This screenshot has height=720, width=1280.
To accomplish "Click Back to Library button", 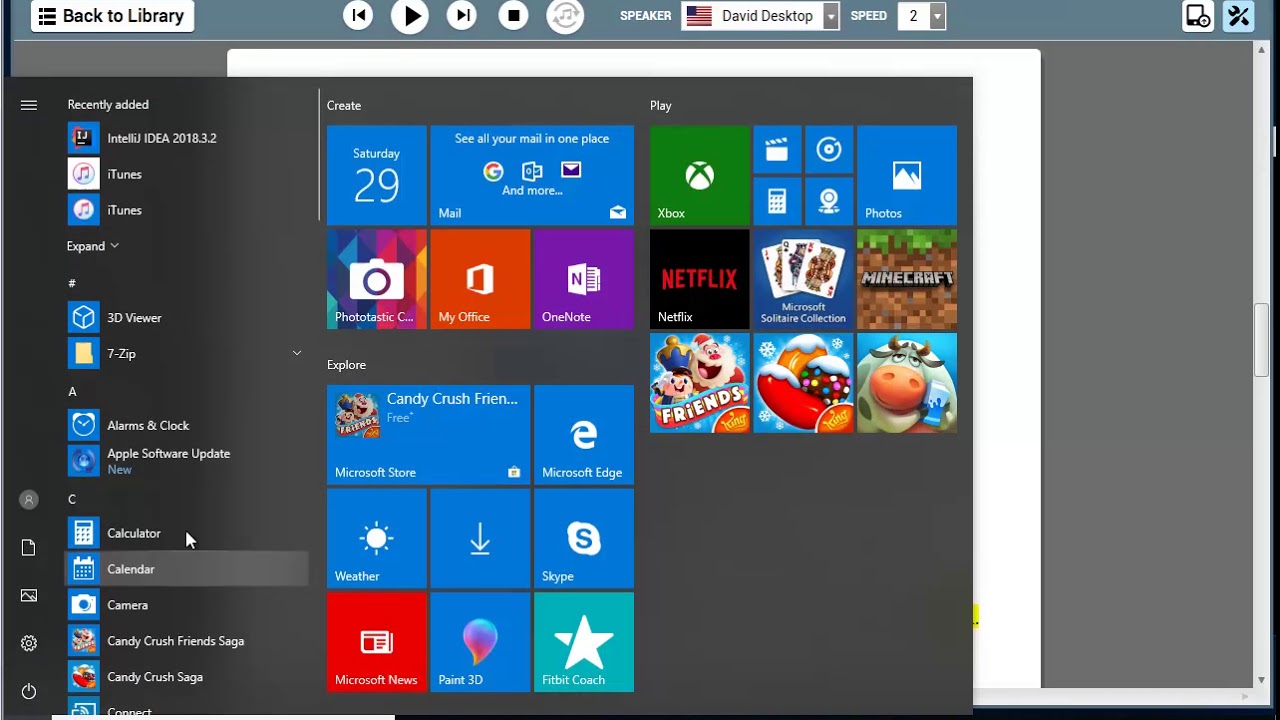I will point(113,16).
